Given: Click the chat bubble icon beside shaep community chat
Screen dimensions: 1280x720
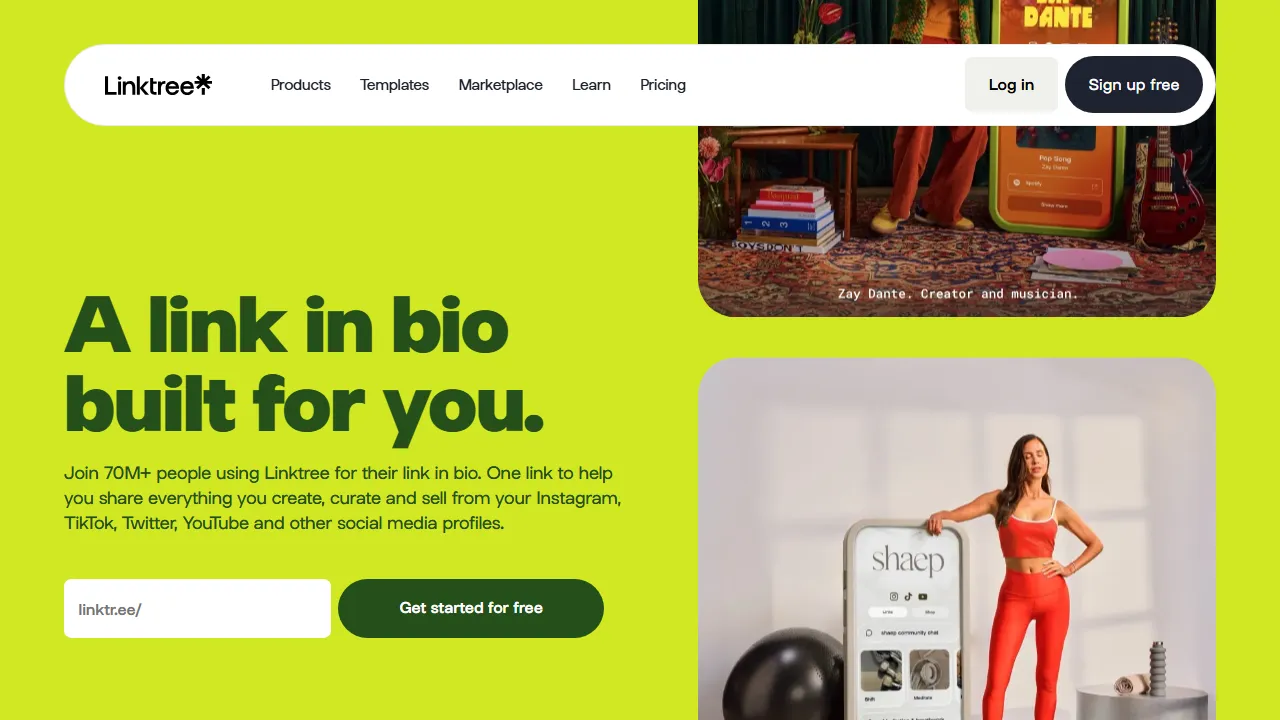Looking at the screenshot, I should 869,633.
